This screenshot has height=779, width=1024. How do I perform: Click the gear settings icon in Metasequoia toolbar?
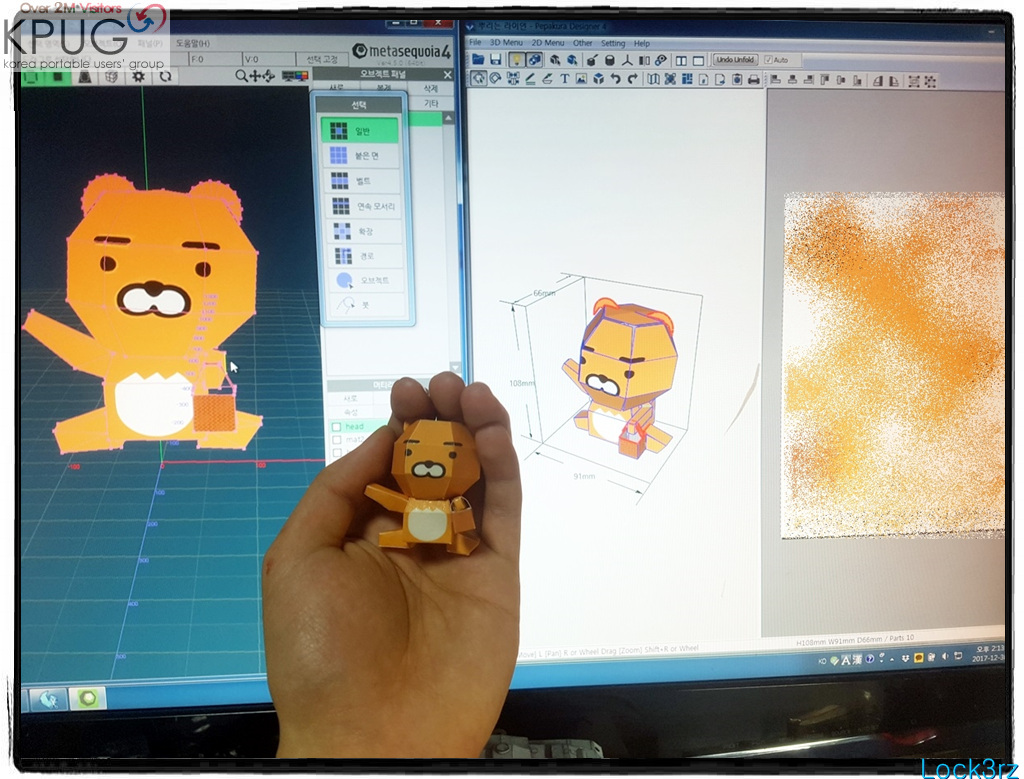[138, 76]
